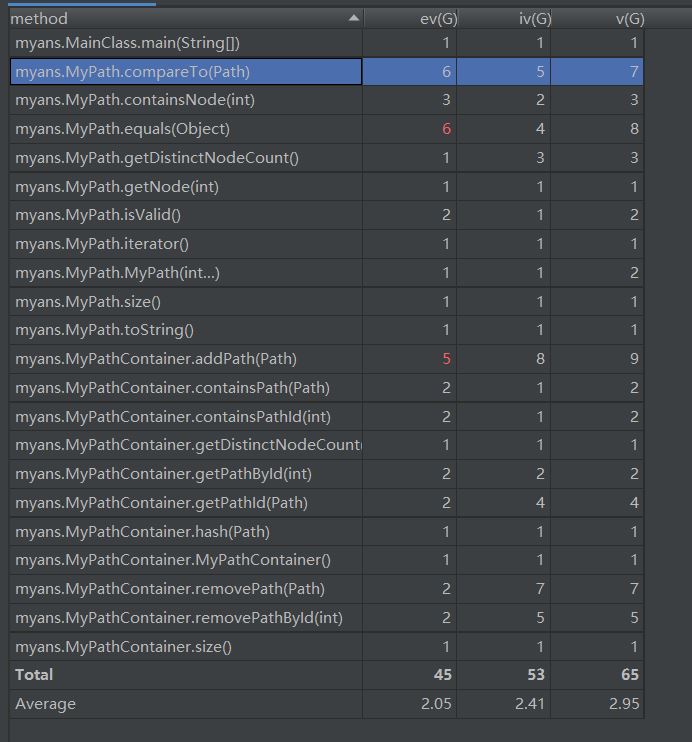The image size is (692, 742).
Task: Sort by the iv(G) column header
Action: (x=504, y=18)
